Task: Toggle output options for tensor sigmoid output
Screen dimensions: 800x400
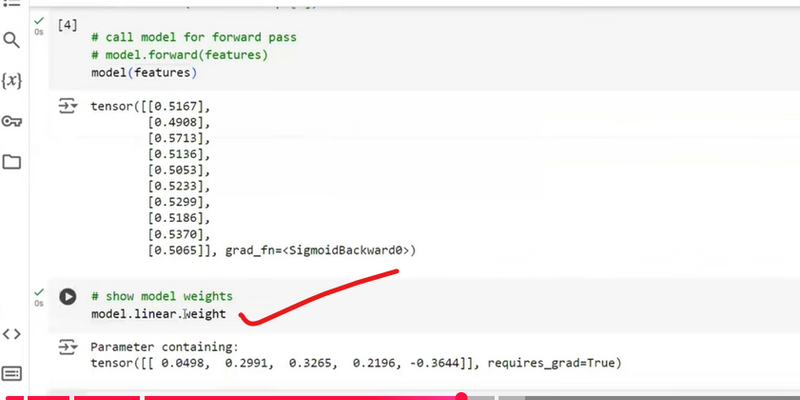Action: point(67,106)
